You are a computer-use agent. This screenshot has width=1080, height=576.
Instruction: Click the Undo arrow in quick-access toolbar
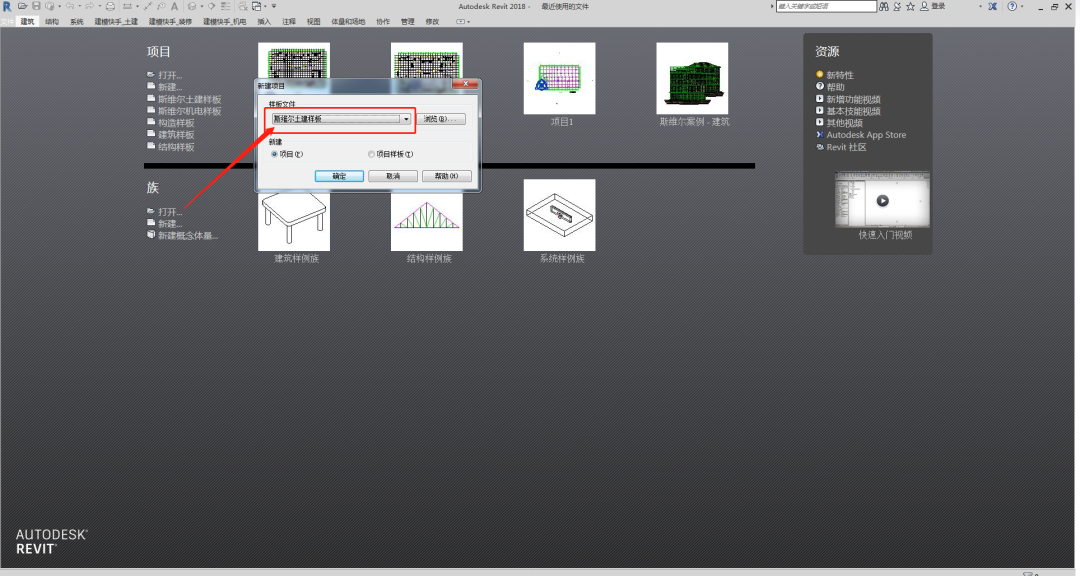click(70, 6)
